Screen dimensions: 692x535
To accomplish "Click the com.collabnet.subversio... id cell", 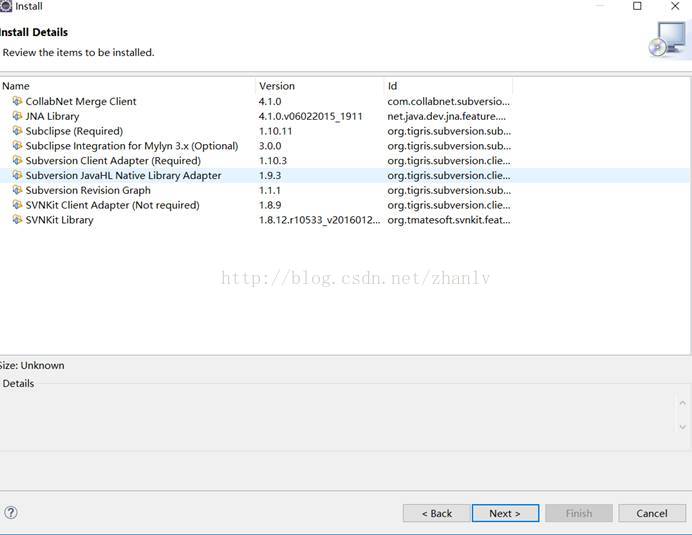I will coord(448,101).
